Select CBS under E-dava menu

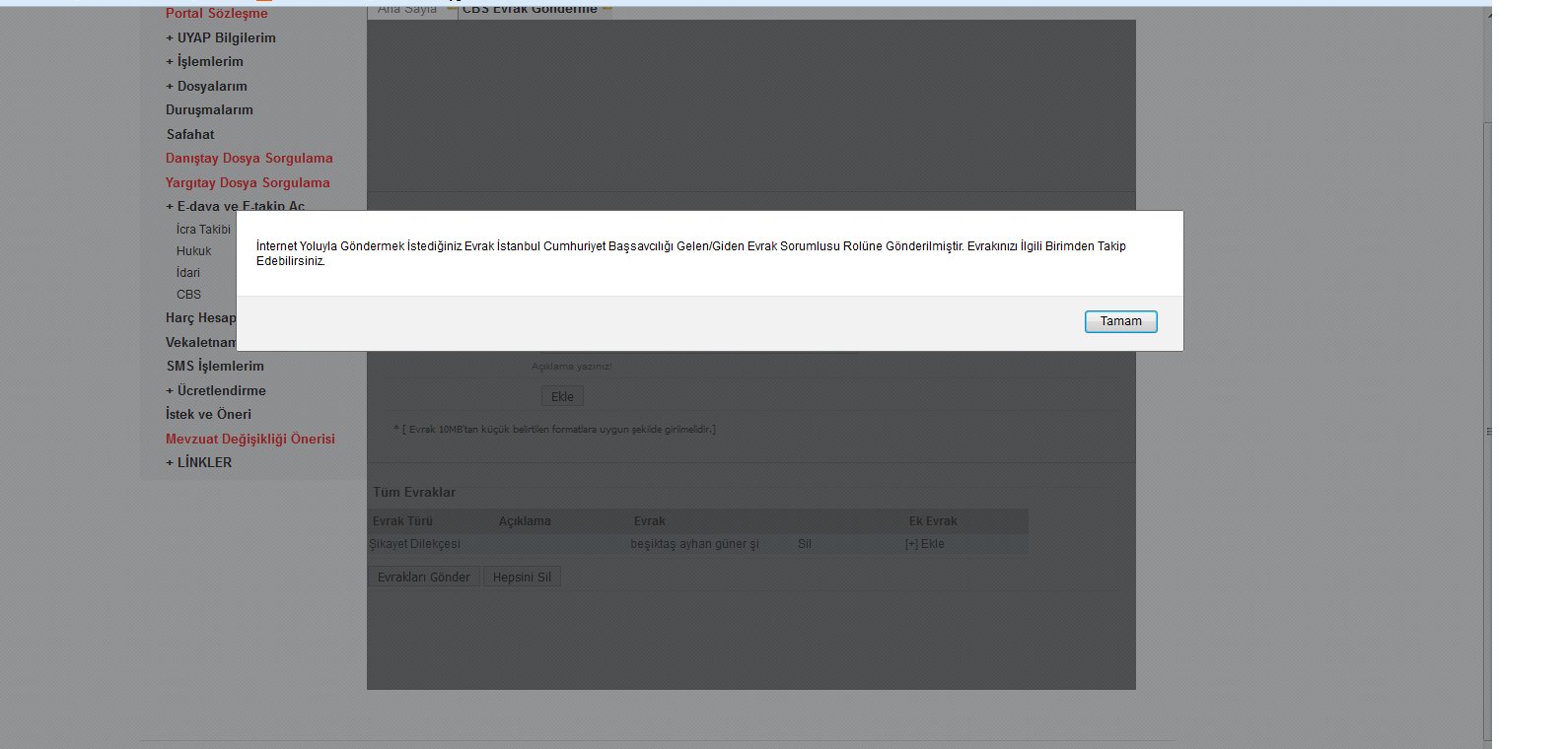click(x=188, y=295)
